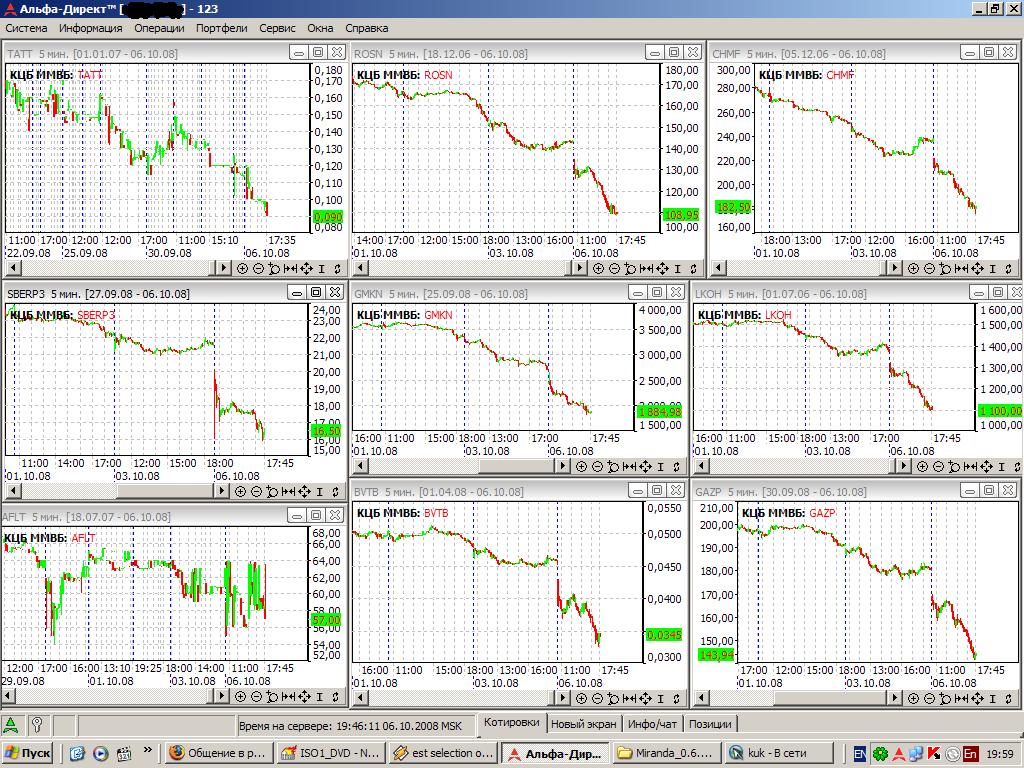Open the Окна menu
Screen dimensions: 1024x768
[x=320, y=28]
